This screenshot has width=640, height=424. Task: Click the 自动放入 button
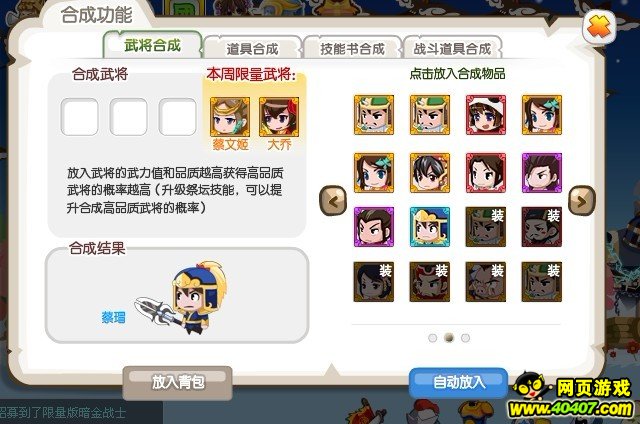[x=458, y=382]
